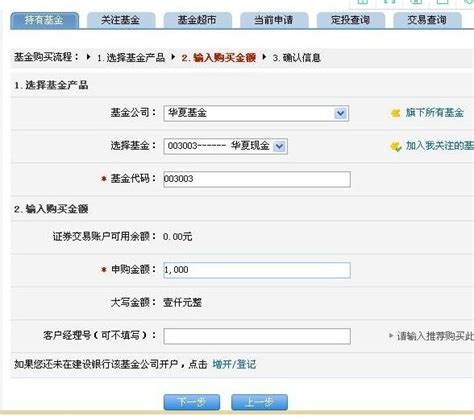474x420 pixels.
Task: Select the 当前申请 tab
Action: point(274,21)
